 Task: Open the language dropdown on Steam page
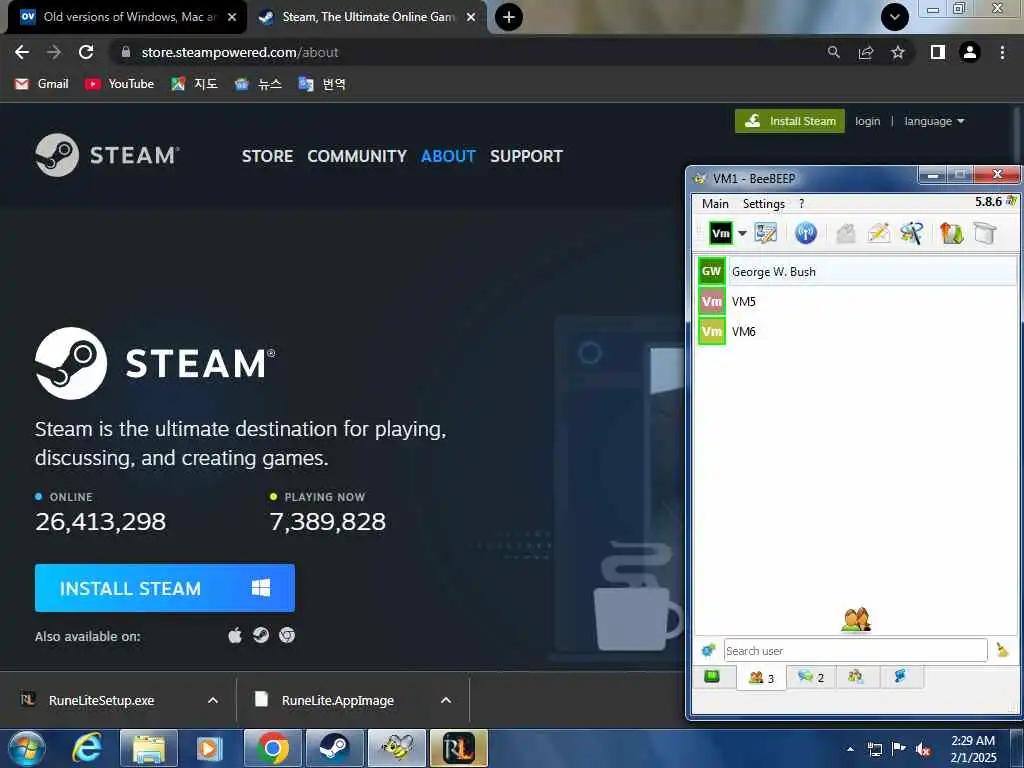coord(934,121)
